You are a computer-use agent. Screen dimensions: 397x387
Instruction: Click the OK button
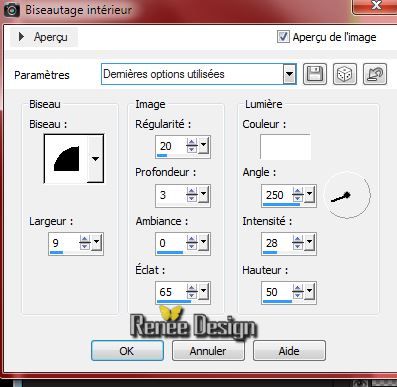click(x=127, y=351)
